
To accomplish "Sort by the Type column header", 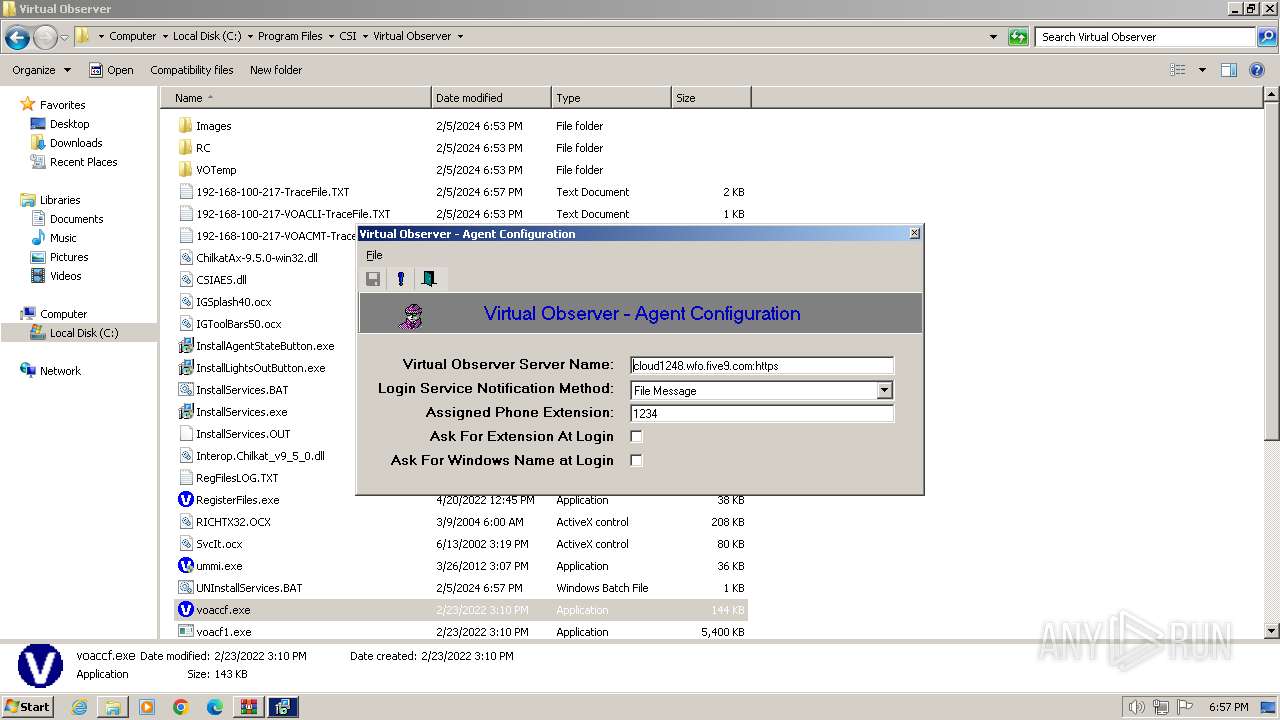I will click(611, 98).
